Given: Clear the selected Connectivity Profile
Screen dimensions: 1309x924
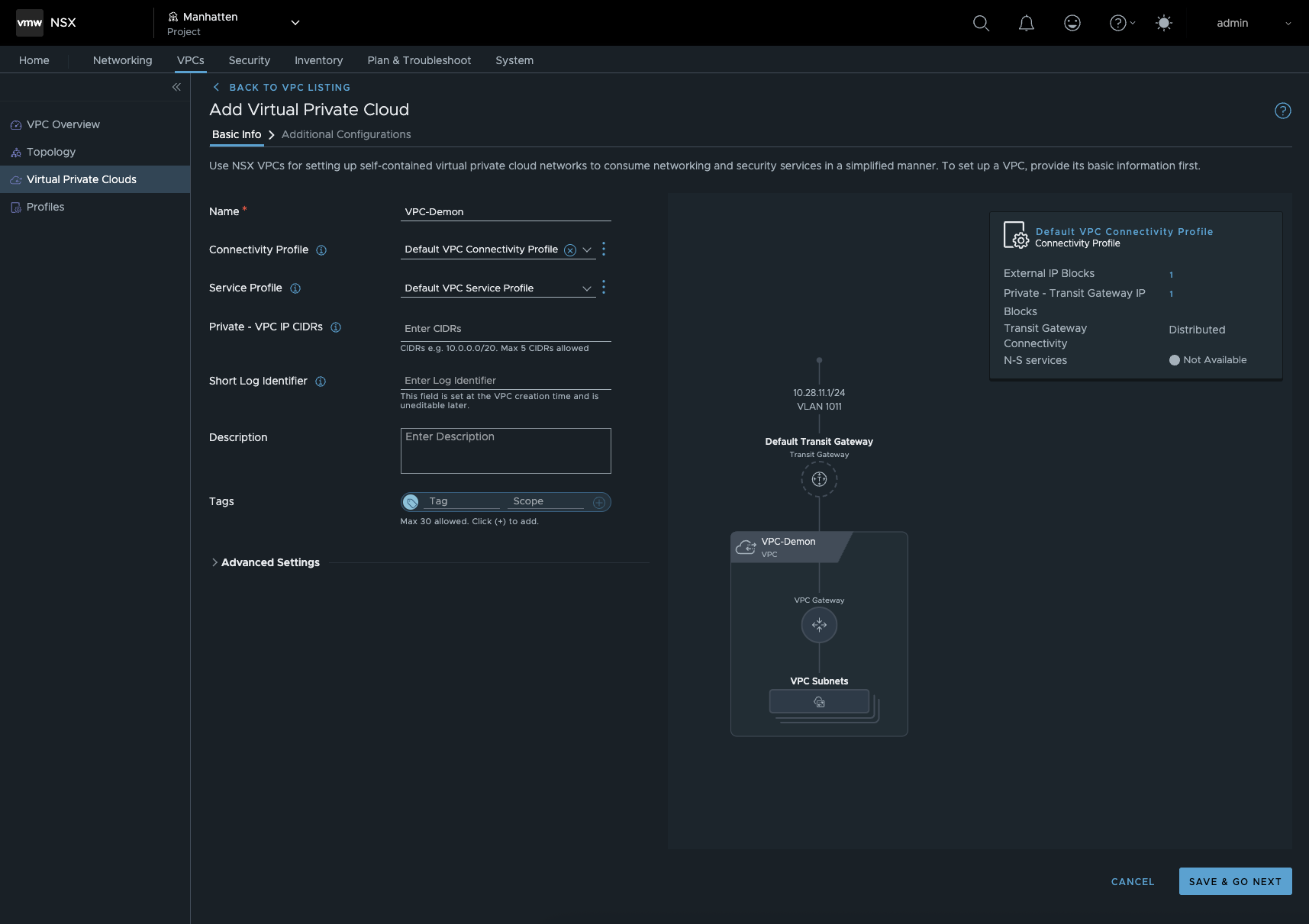Looking at the screenshot, I should pyautogui.click(x=569, y=250).
